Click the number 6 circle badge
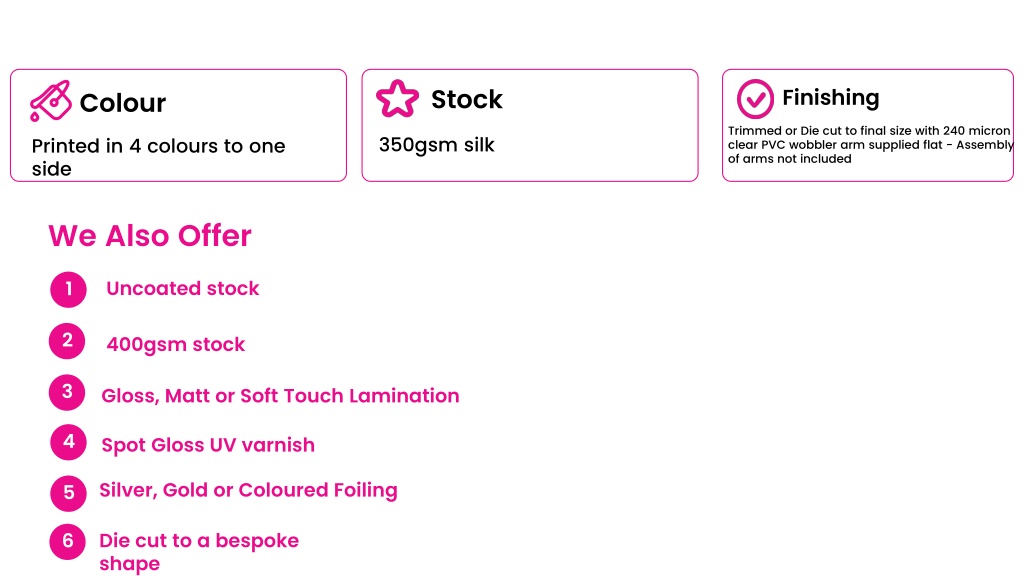Image resolution: width=1024 pixels, height=576 pixels. (x=67, y=541)
